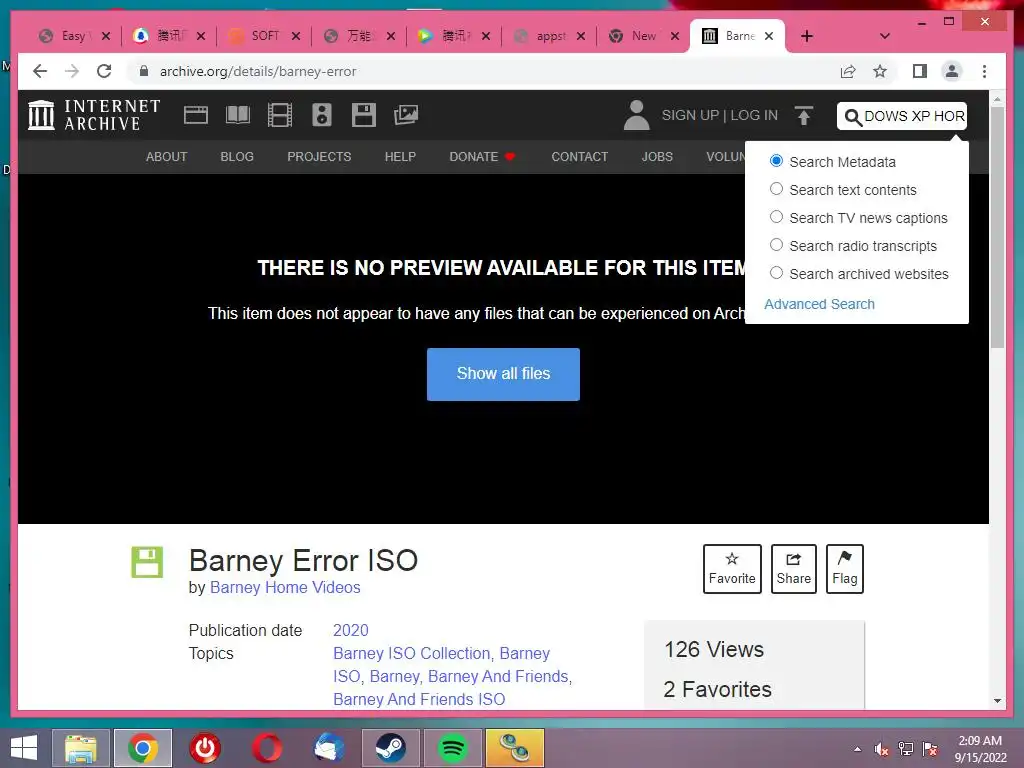This screenshot has height=768, width=1024.
Task: Click the Share button
Action: pyautogui.click(x=793, y=569)
